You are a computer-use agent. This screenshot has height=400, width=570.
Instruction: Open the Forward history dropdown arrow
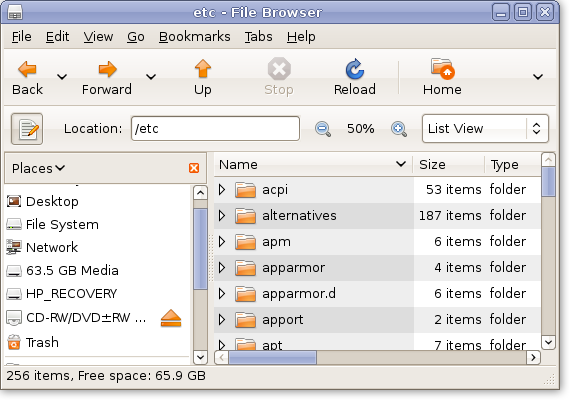click(x=151, y=77)
